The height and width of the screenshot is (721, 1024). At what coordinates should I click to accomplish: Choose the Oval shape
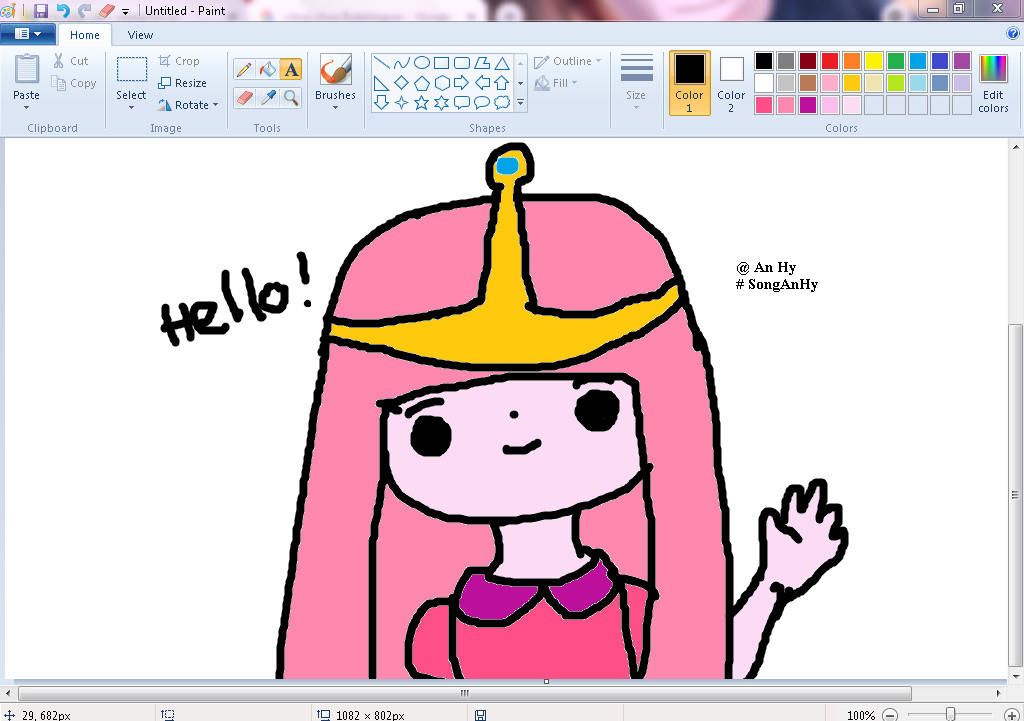pyautogui.click(x=422, y=63)
